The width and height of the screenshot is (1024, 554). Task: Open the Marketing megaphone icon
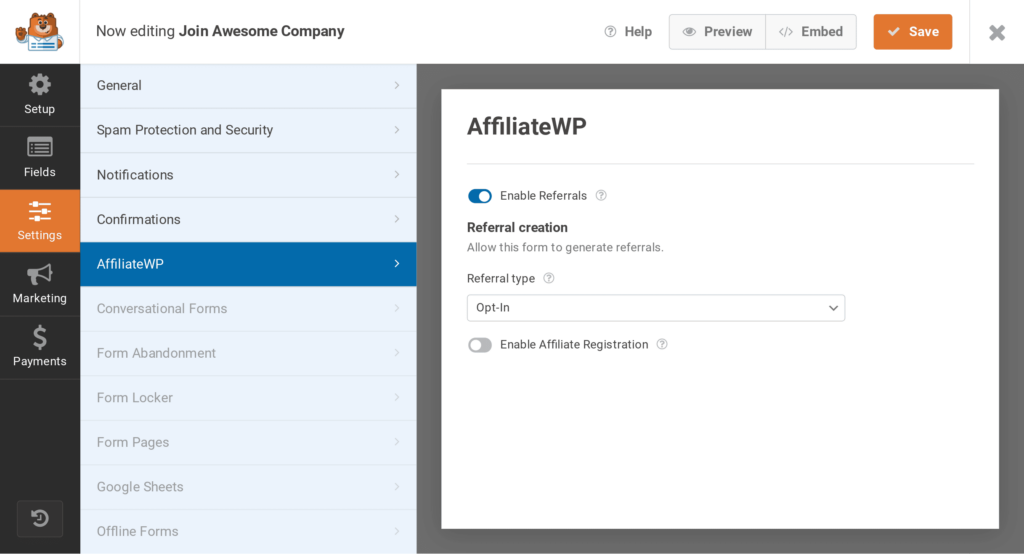40,274
